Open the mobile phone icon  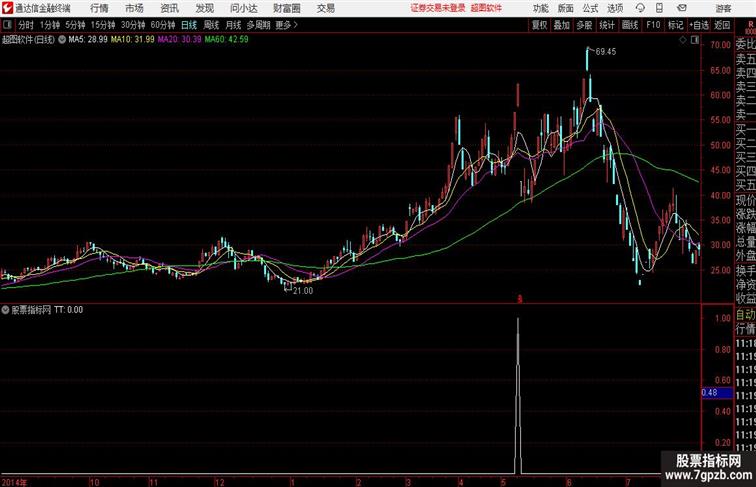point(659,8)
